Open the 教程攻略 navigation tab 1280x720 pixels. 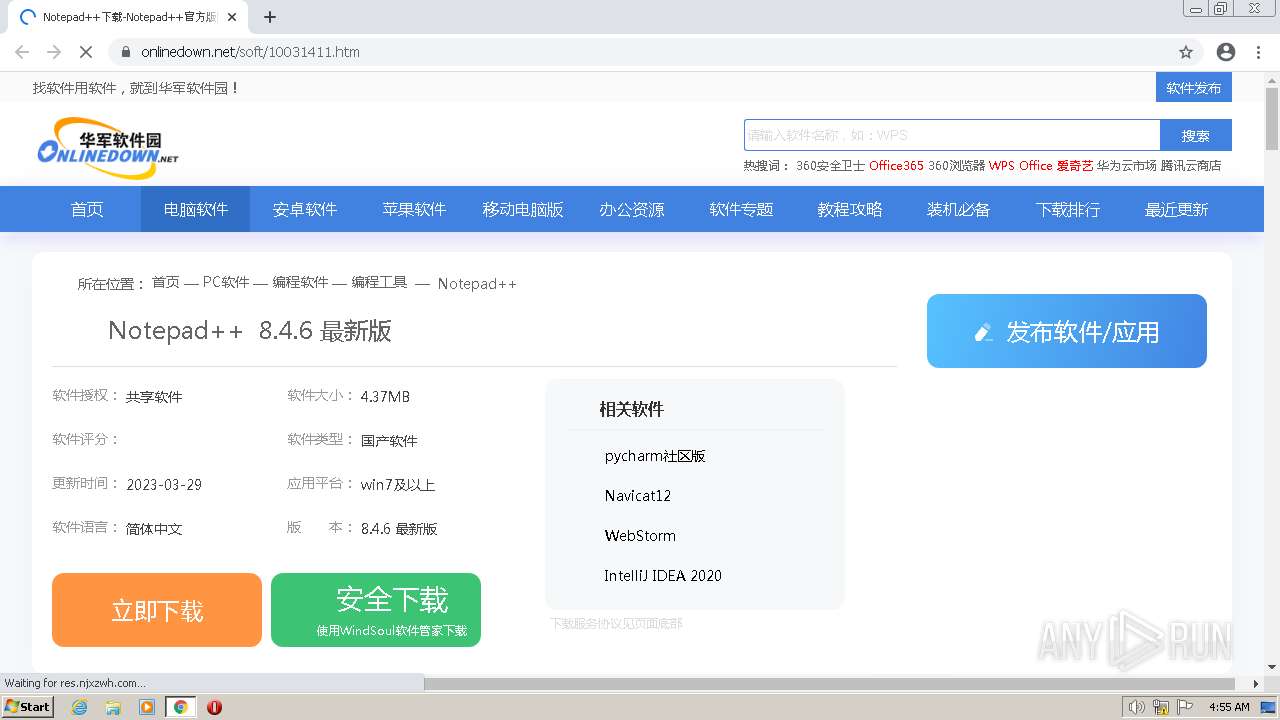(850, 209)
